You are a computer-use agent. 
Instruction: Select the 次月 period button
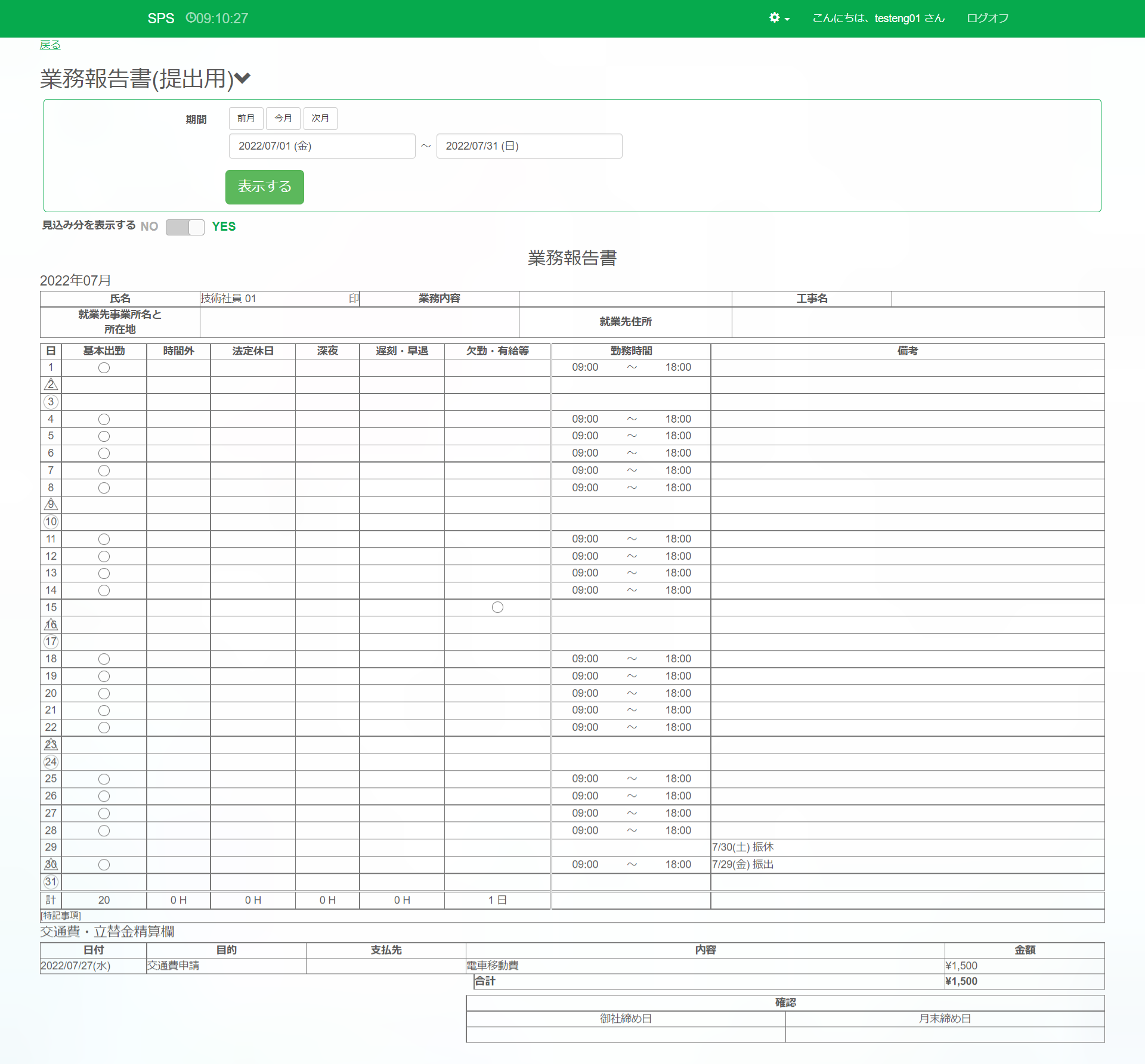click(x=320, y=119)
